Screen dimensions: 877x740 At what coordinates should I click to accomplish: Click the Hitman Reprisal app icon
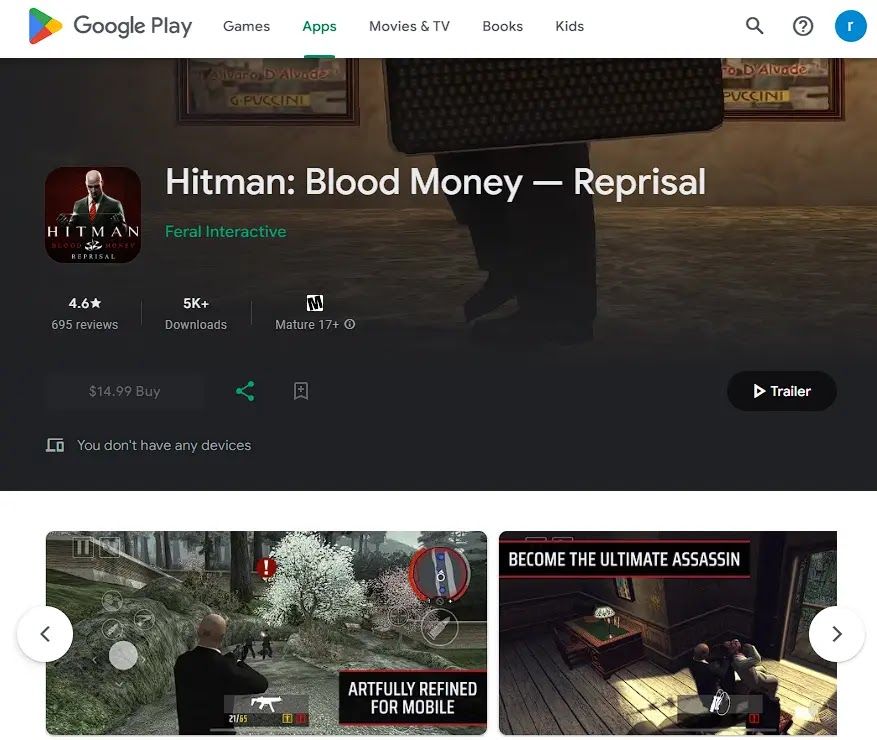pyautogui.click(x=93, y=215)
